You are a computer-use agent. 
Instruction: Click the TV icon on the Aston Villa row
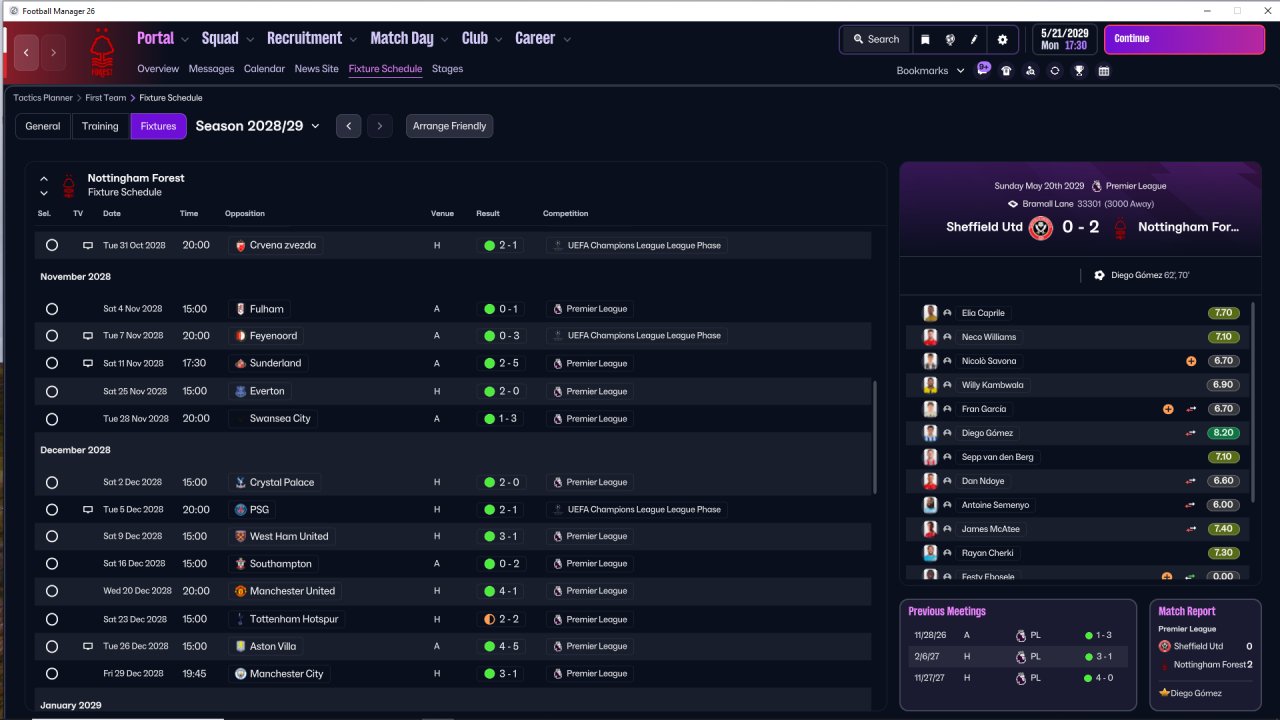[x=88, y=647]
